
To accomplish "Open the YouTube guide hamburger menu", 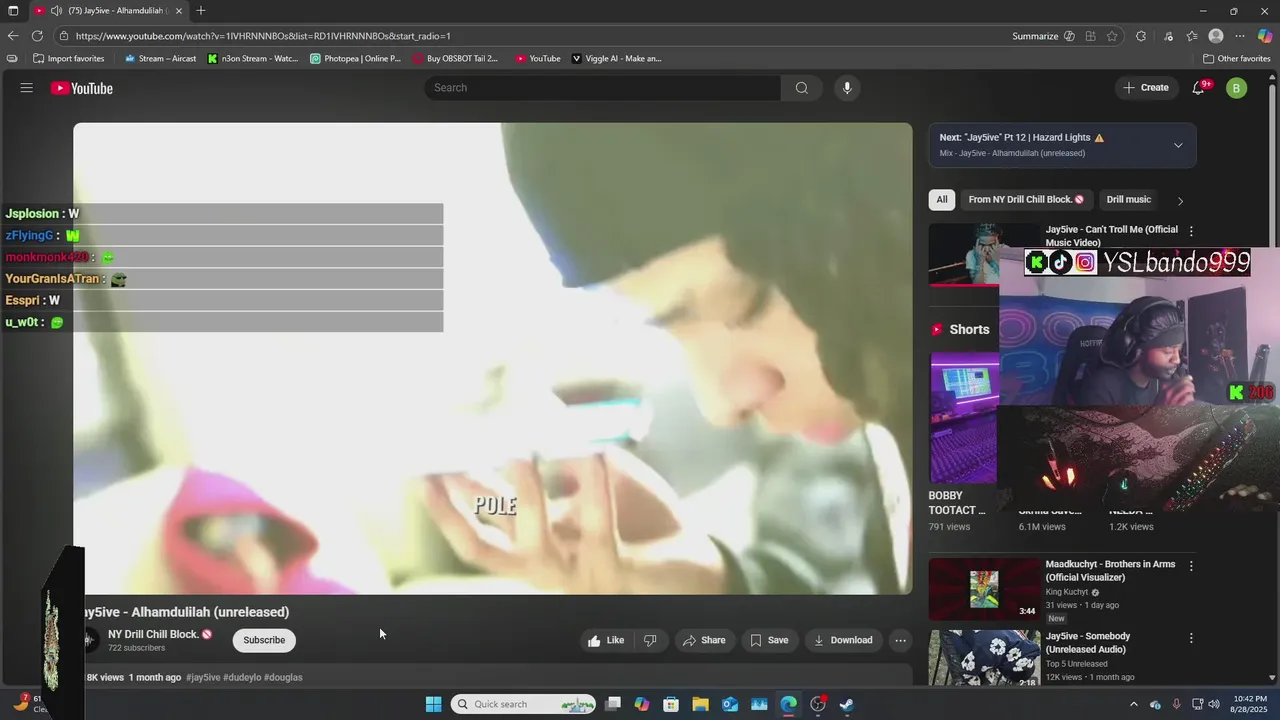I will pos(26,88).
